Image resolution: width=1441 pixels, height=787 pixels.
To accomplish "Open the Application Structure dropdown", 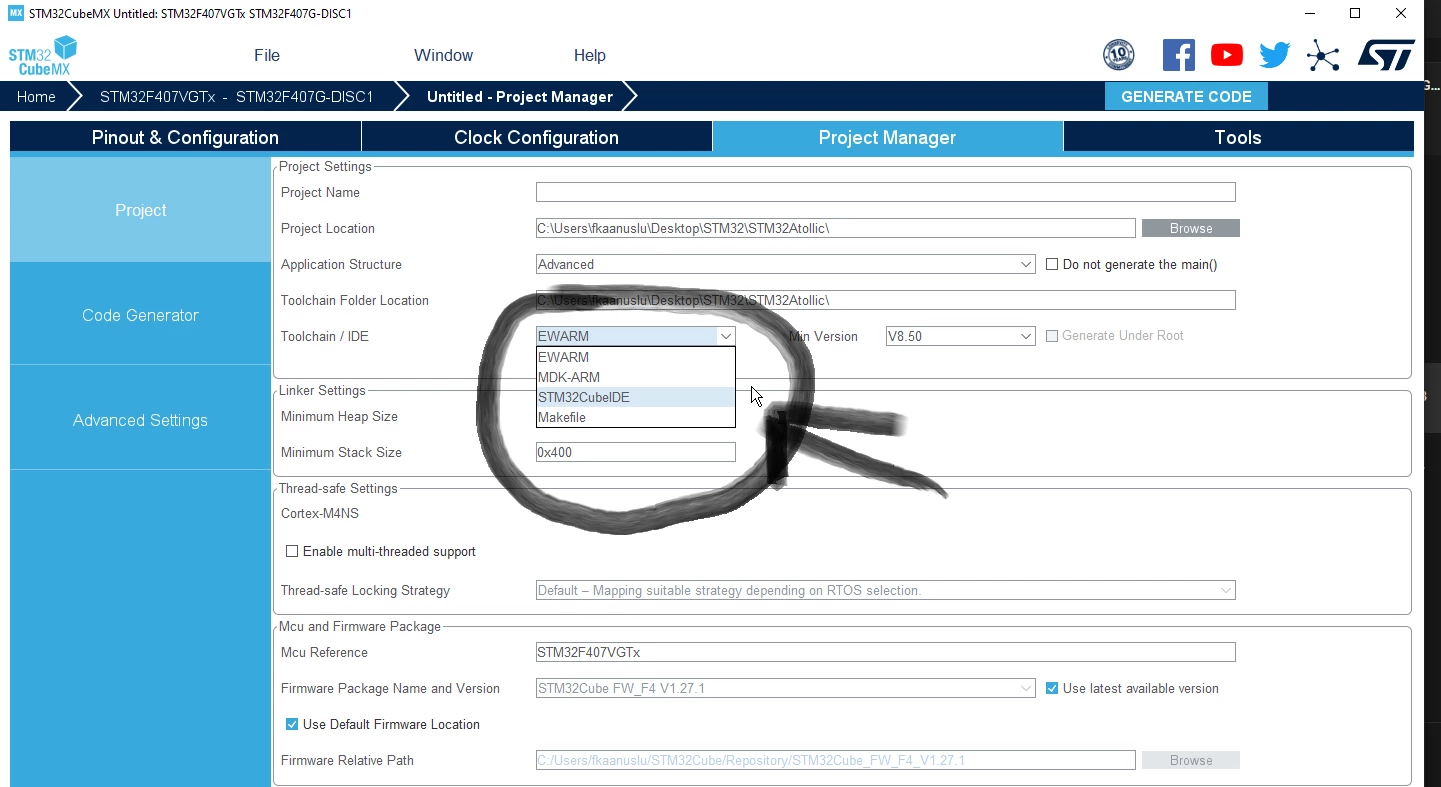I will point(786,264).
